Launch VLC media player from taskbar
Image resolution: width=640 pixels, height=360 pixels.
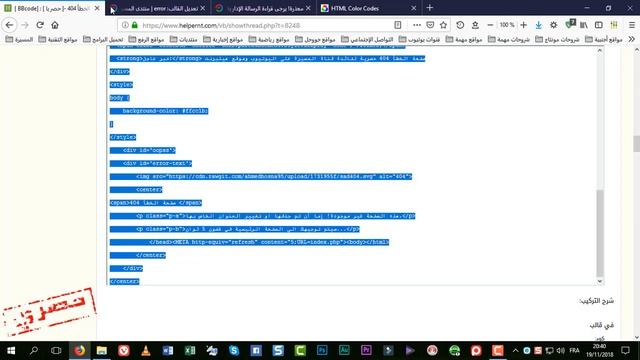(x=146, y=351)
